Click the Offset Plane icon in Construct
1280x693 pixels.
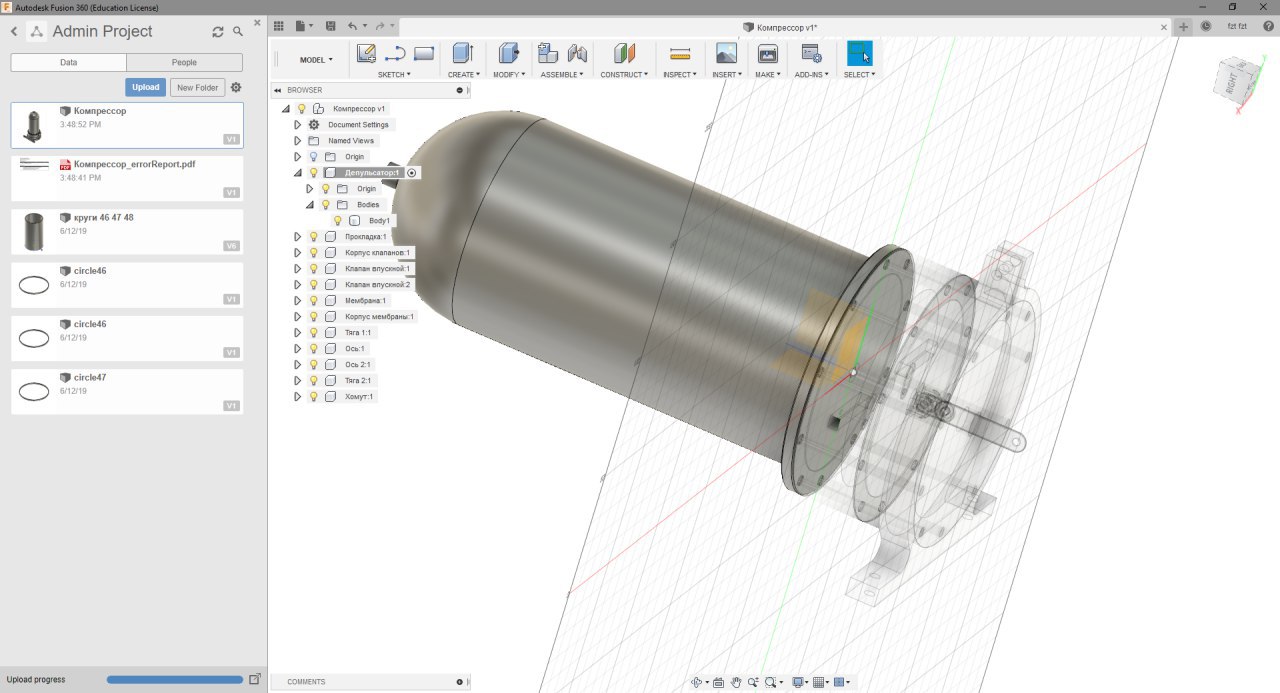(x=625, y=53)
